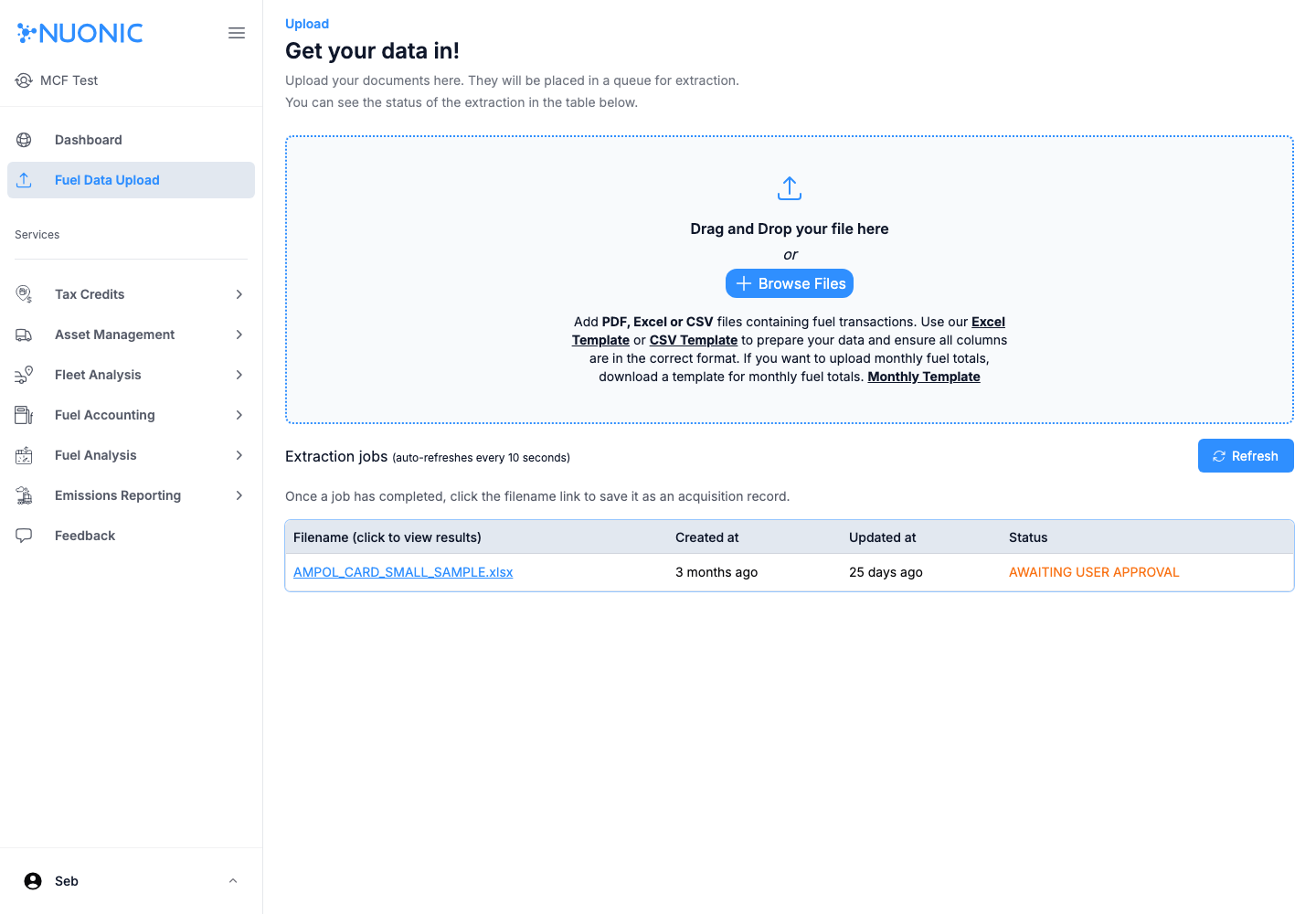Screen dimensions: 1316x914
Task: Click the Nuonic logo icon
Action: 27,33
